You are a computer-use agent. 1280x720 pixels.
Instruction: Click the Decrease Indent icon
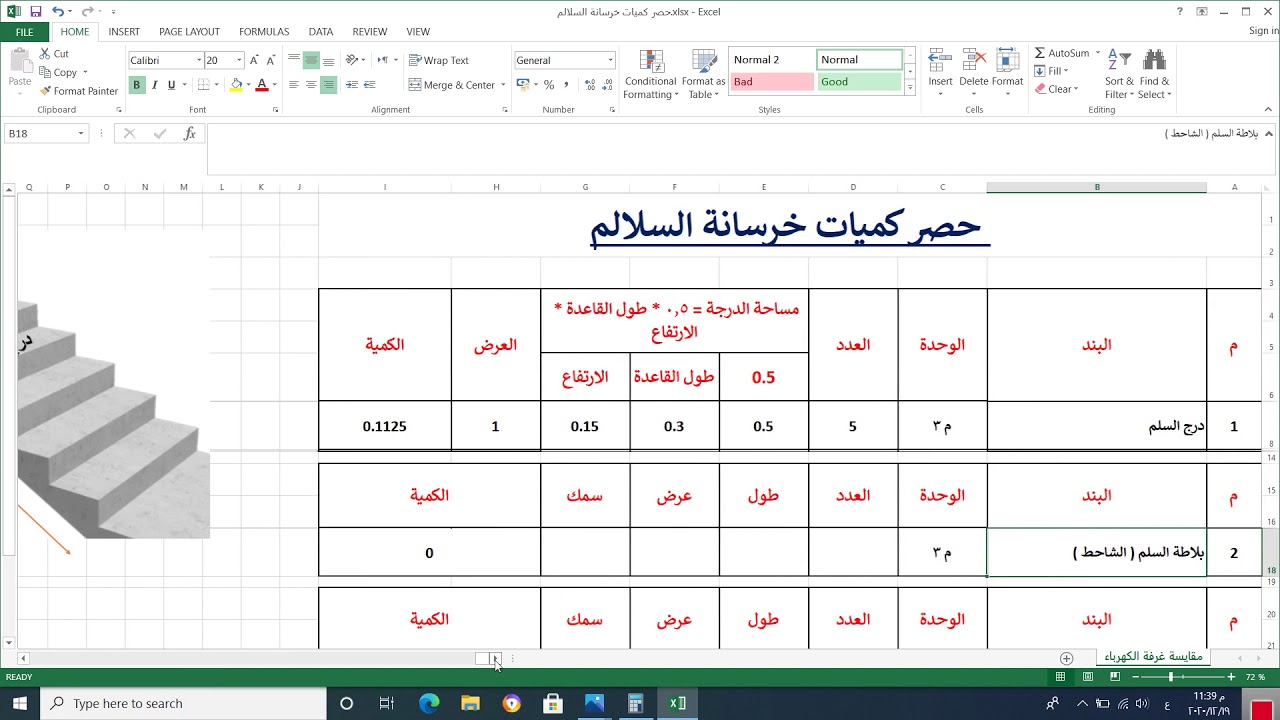(352, 85)
